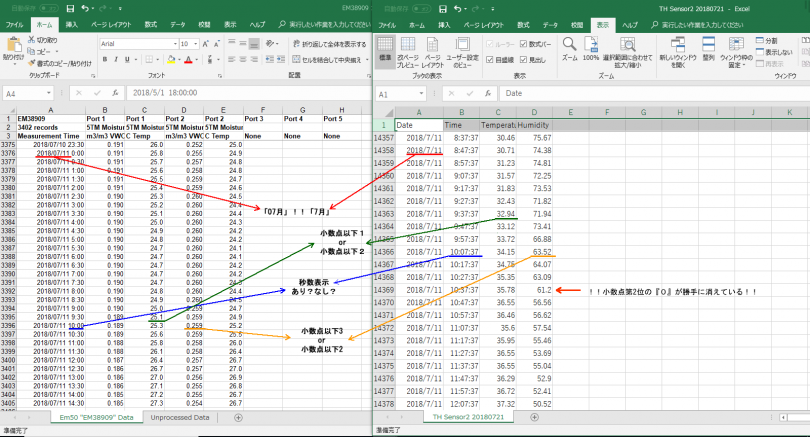This screenshot has height=437, width=810.
Task: Click the Increase Font Size icon
Action: point(206,44)
